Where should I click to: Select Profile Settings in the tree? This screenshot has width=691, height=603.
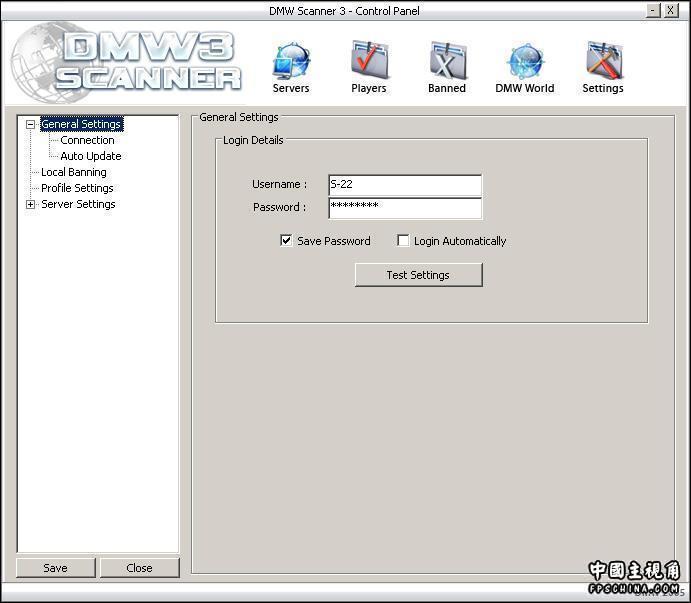click(77, 188)
